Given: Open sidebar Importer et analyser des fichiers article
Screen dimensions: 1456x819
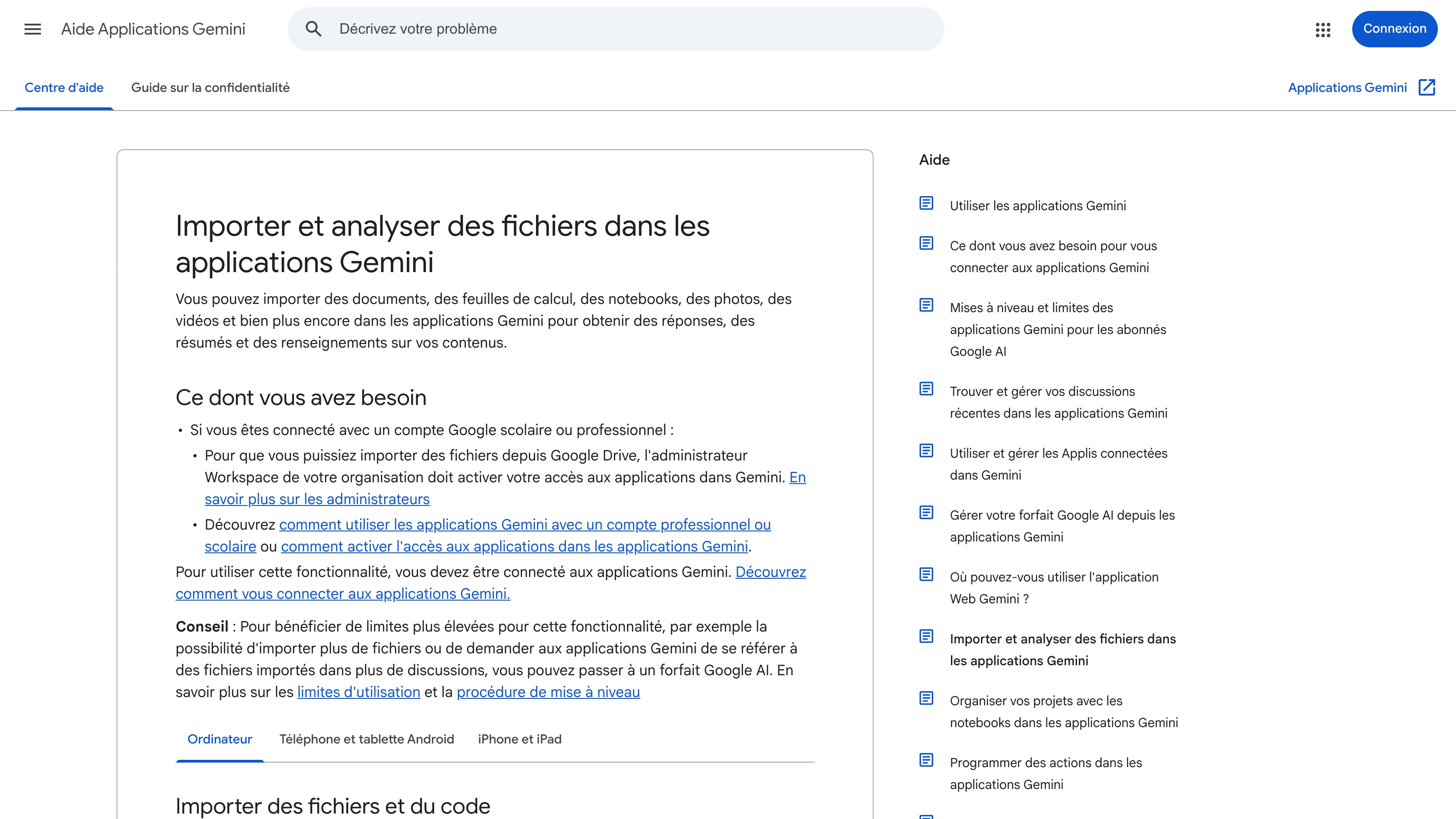Looking at the screenshot, I should click(1062, 650).
